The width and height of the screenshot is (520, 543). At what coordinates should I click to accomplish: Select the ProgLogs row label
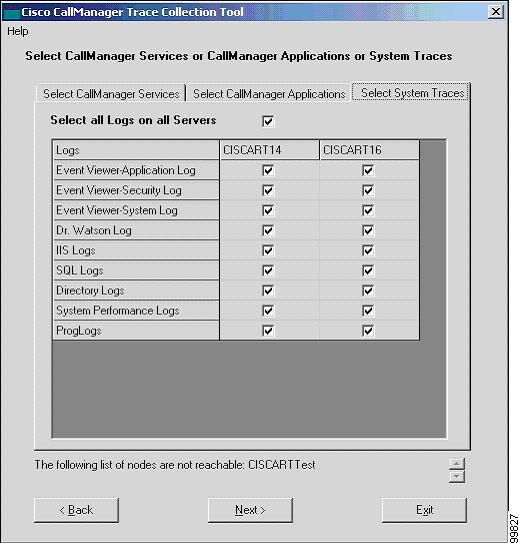coord(136,331)
